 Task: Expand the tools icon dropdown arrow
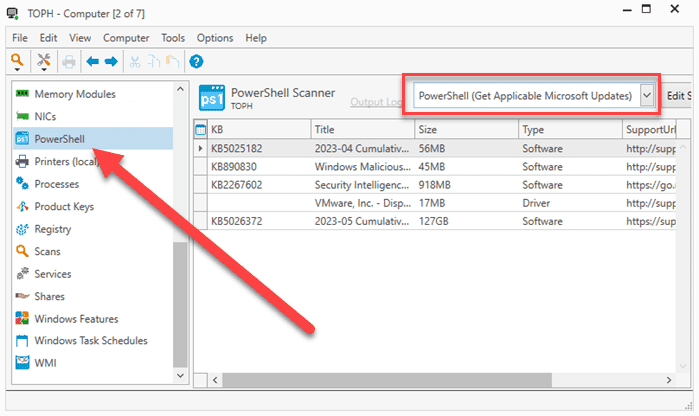pos(44,70)
